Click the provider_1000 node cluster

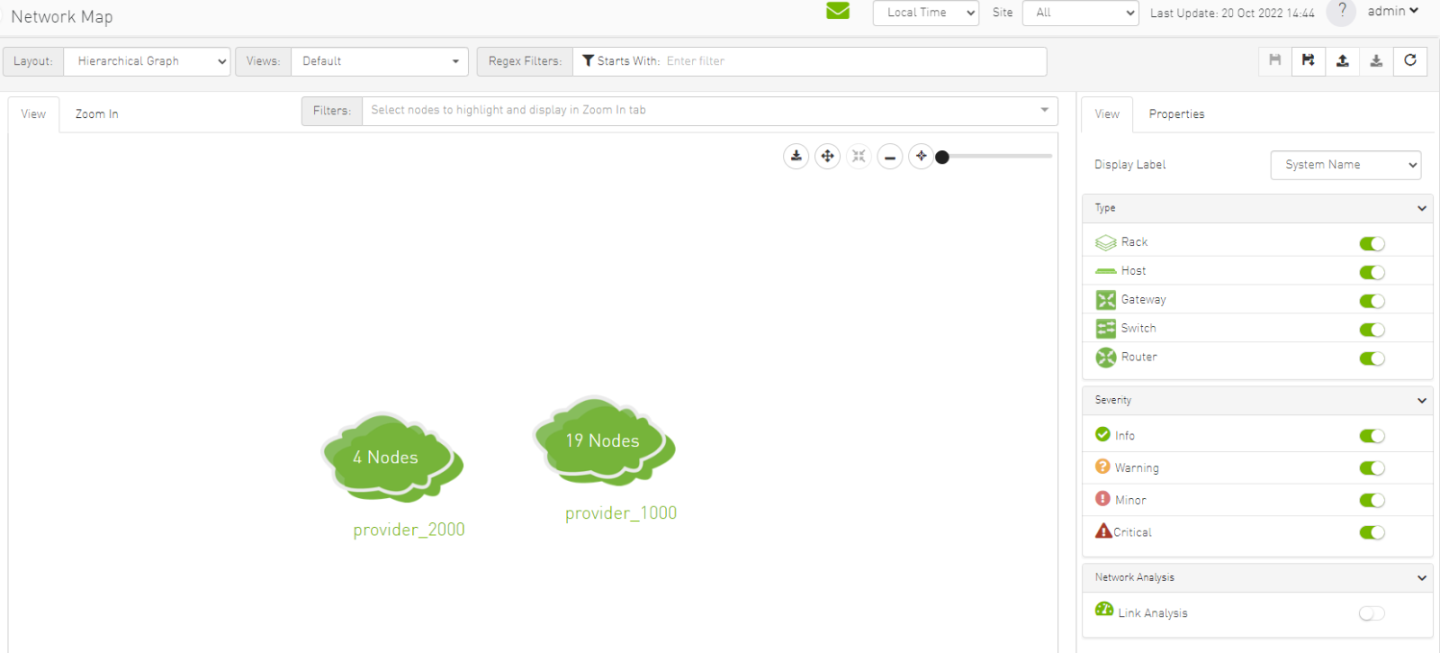(x=604, y=440)
